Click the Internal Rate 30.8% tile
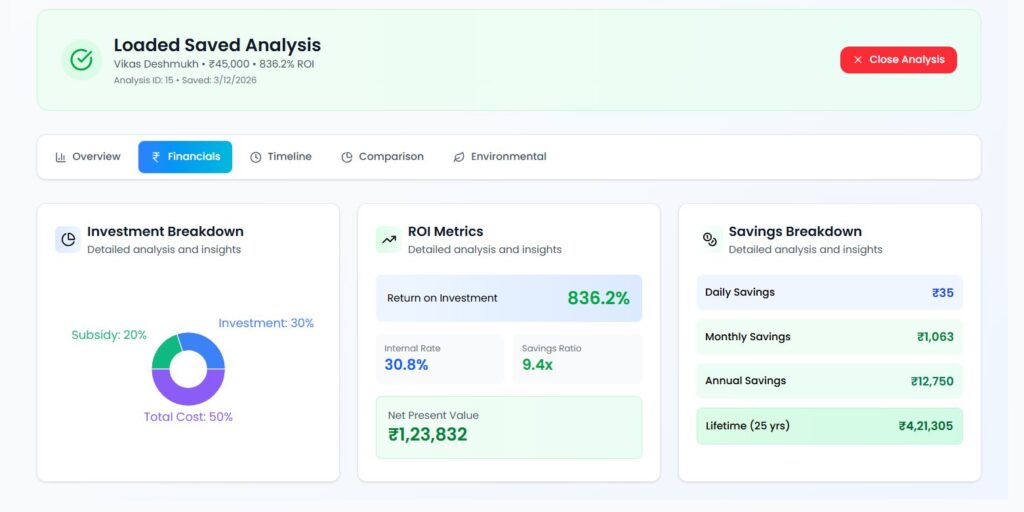 pyautogui.click(x=439, y=358)
